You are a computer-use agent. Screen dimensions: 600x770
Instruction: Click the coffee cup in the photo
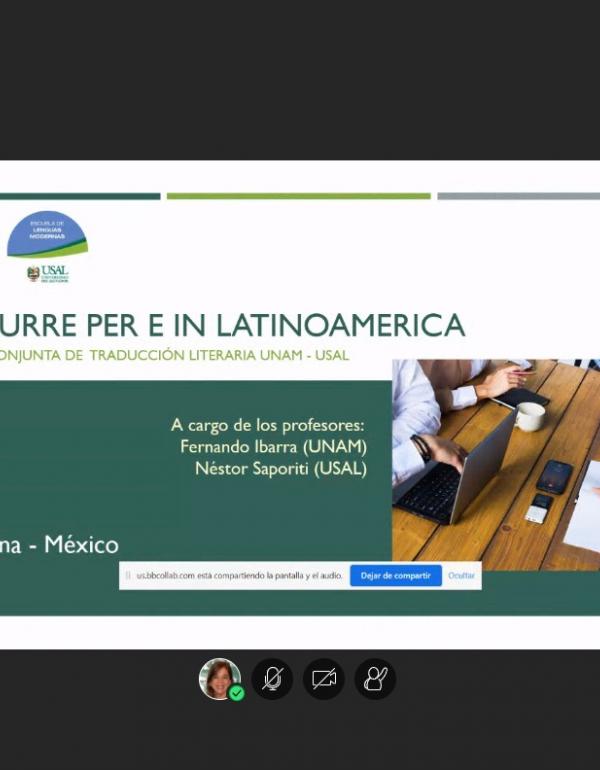click(529, 416)
